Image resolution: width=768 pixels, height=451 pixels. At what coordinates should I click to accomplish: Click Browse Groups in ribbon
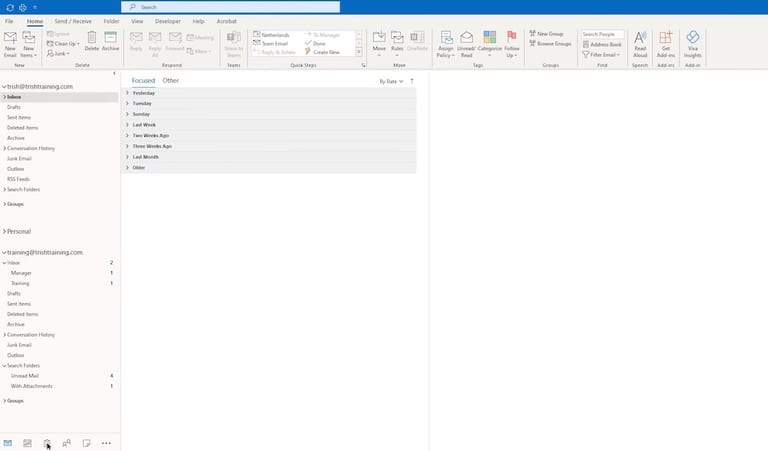coord(550,44)
